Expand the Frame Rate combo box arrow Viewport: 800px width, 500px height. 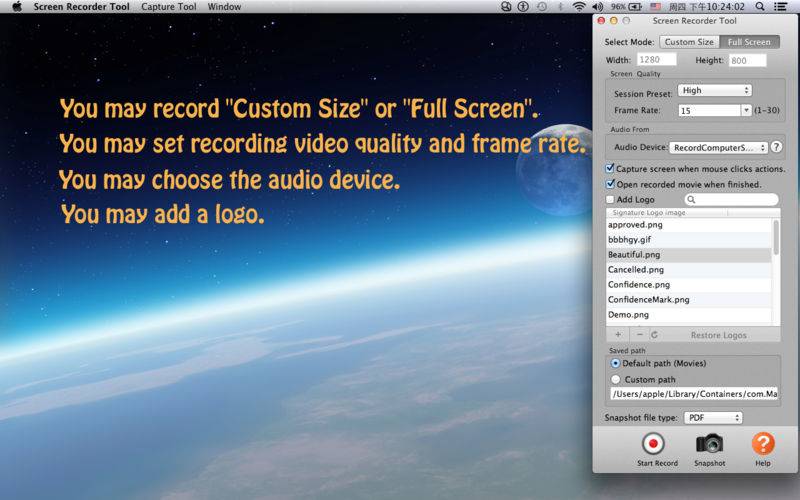tap(746, 110)
